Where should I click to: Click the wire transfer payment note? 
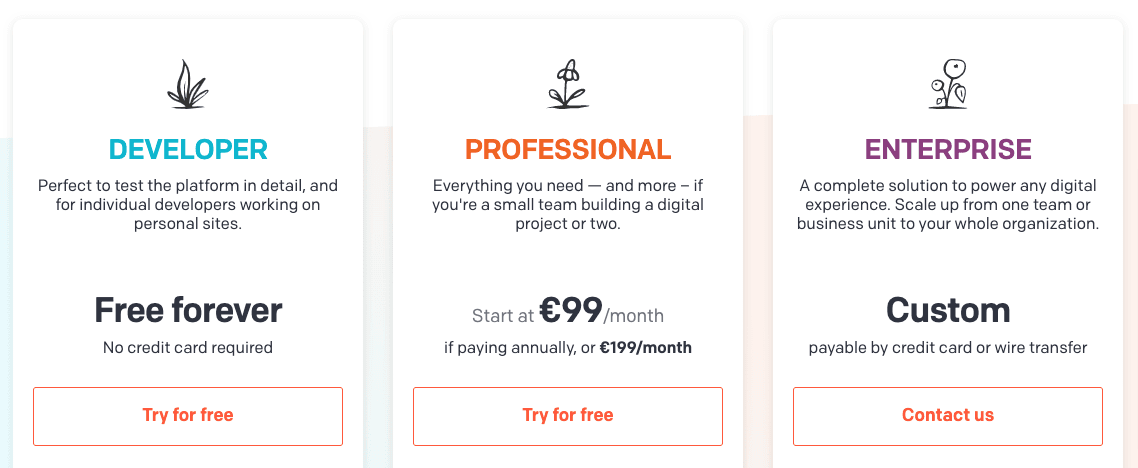948,348
